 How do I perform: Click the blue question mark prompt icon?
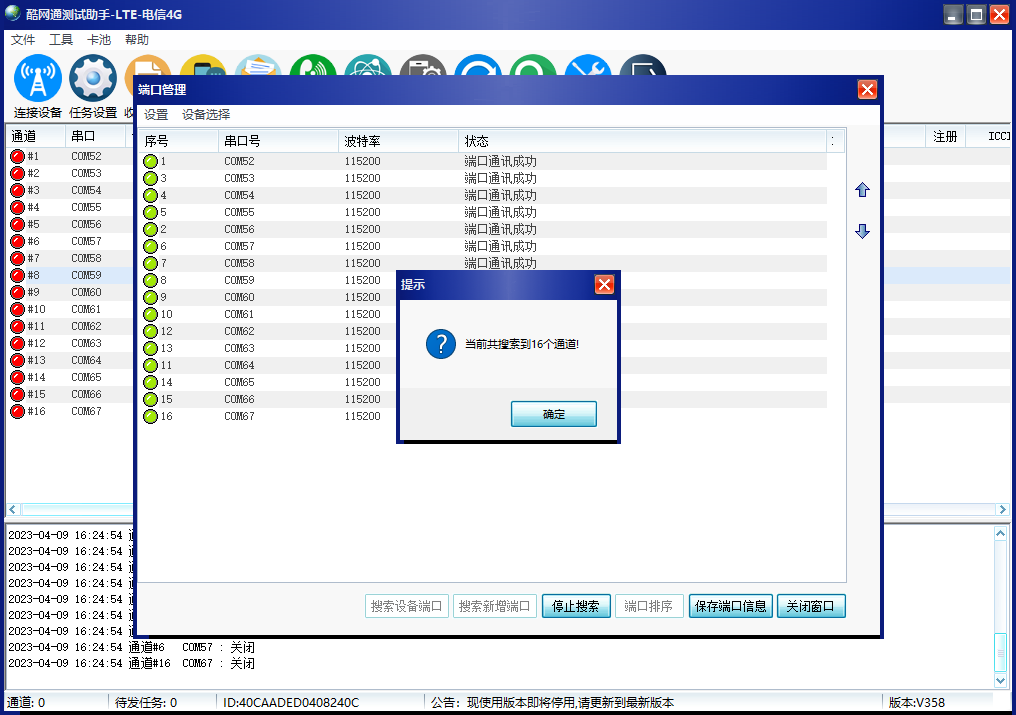pyautogui.click(x=441, y=344)
